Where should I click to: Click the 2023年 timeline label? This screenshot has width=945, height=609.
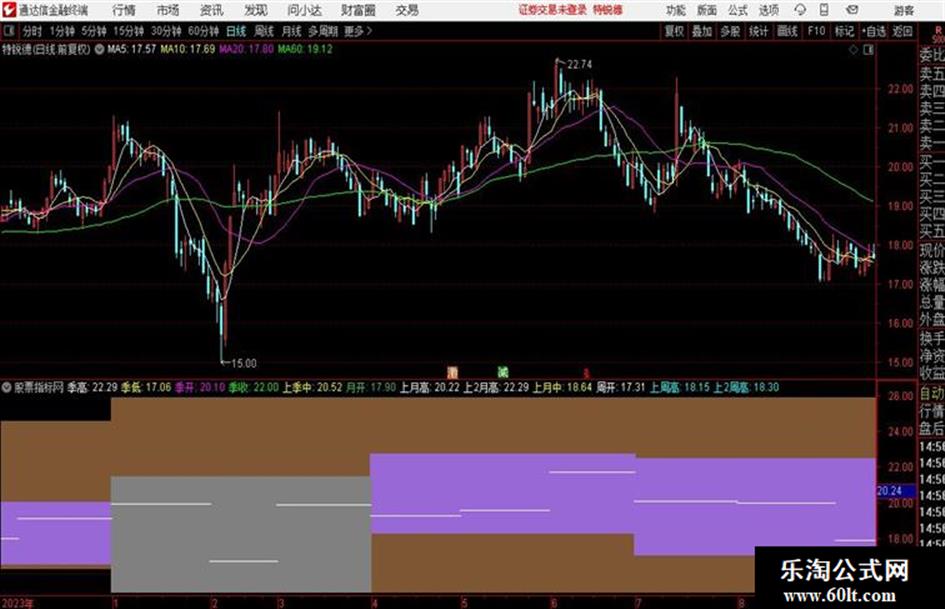17,603
